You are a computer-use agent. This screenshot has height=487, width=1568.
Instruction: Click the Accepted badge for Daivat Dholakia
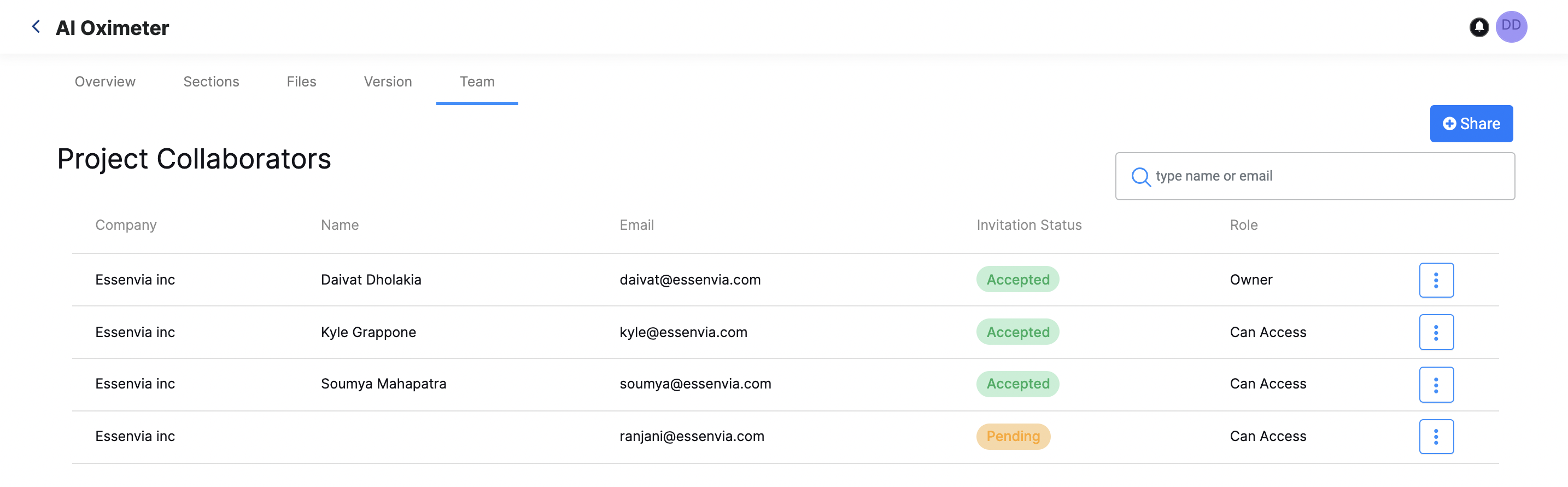point(1018,279)
